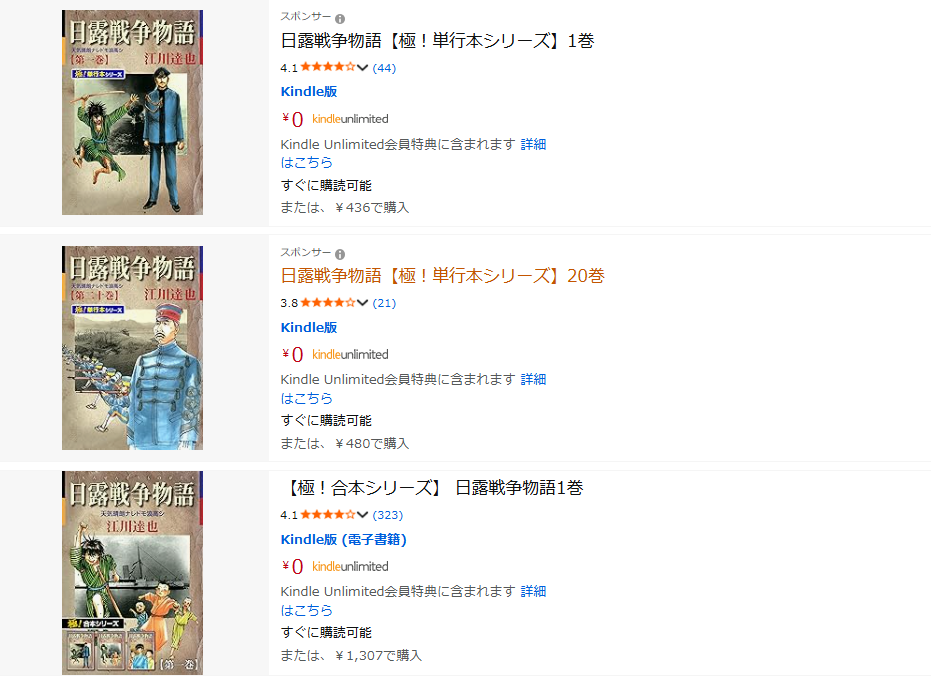Click cover thumbnail of 第二十巻
931x678 pixels.
click(132, 348)
